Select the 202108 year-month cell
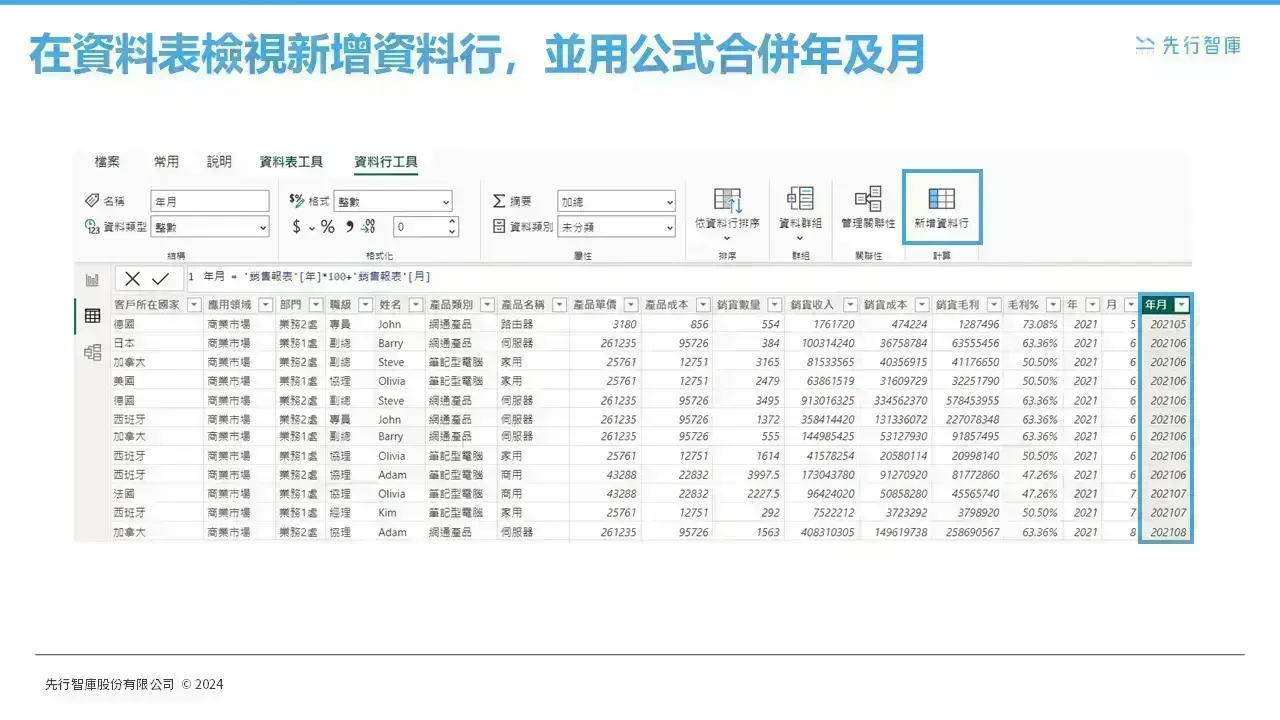 coord(1167,532)
